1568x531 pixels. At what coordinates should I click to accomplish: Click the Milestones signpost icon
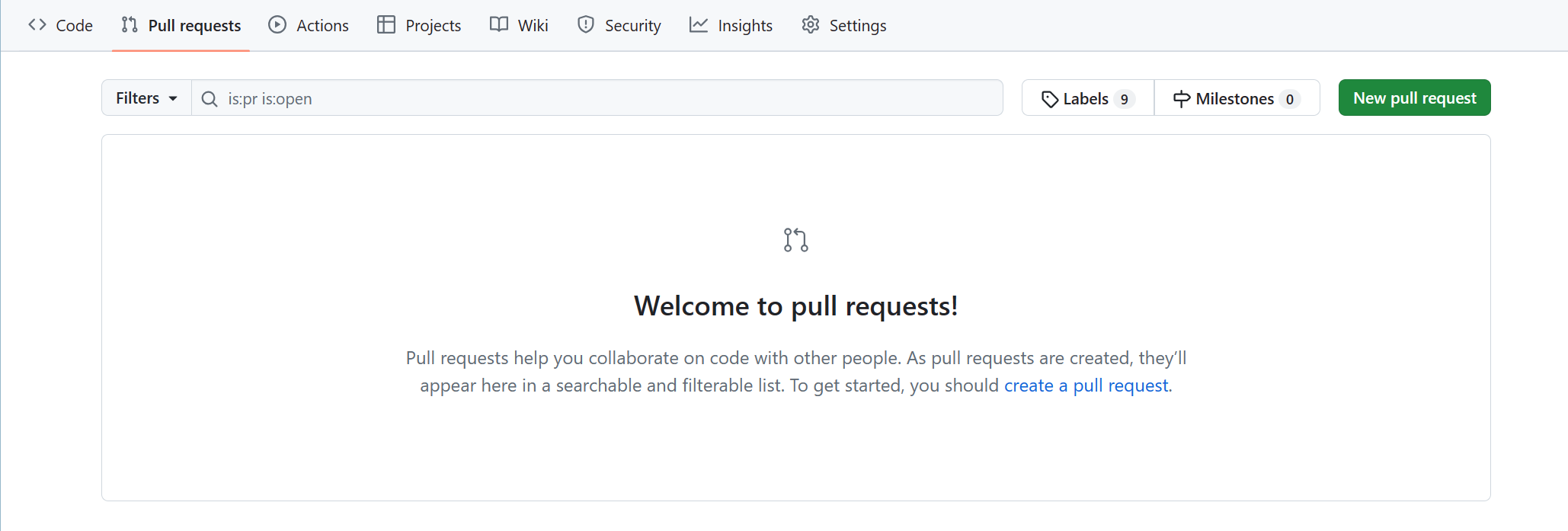tap(1182, 99)
